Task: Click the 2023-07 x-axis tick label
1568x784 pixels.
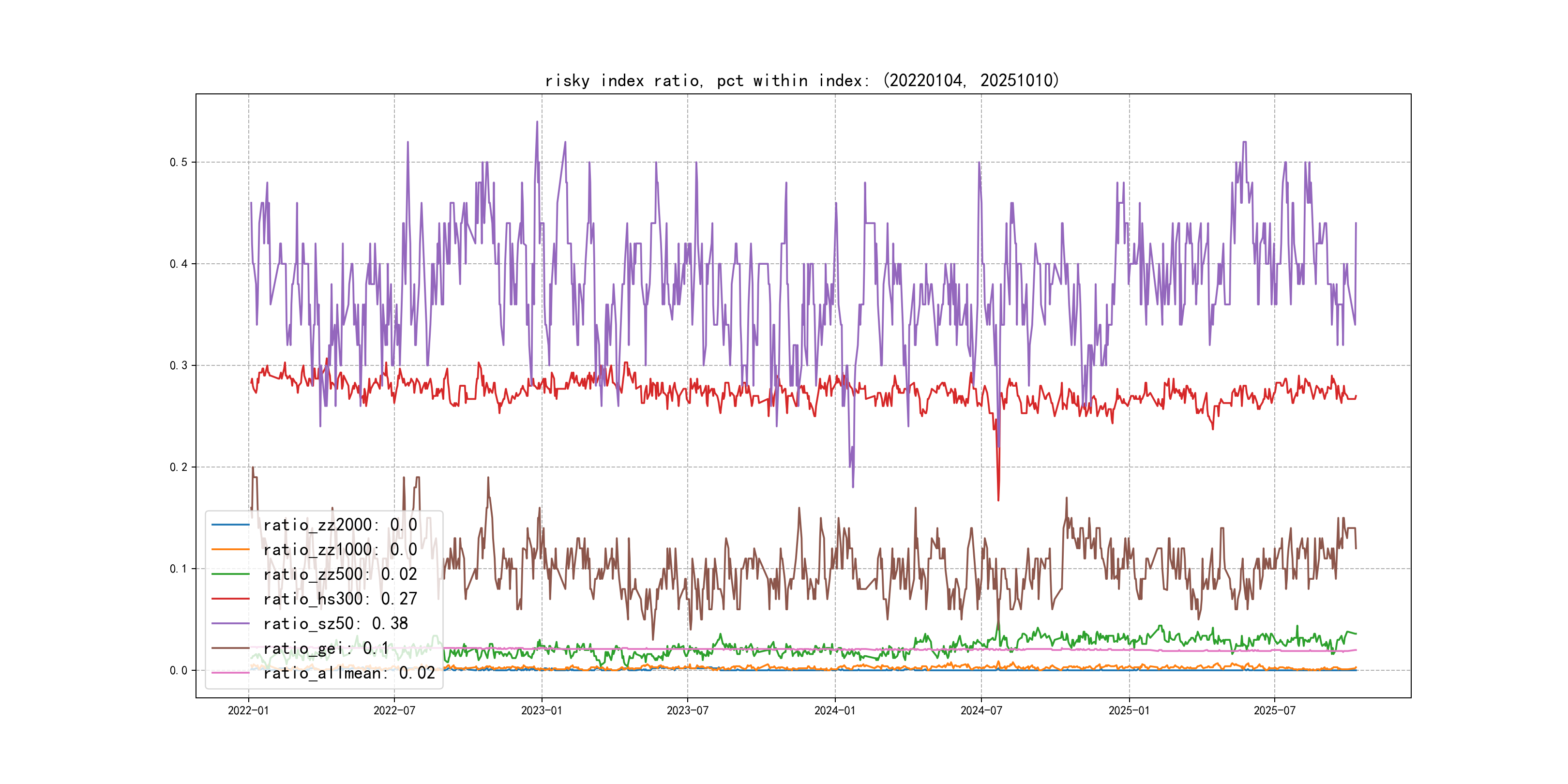Action: coord(687,710)
